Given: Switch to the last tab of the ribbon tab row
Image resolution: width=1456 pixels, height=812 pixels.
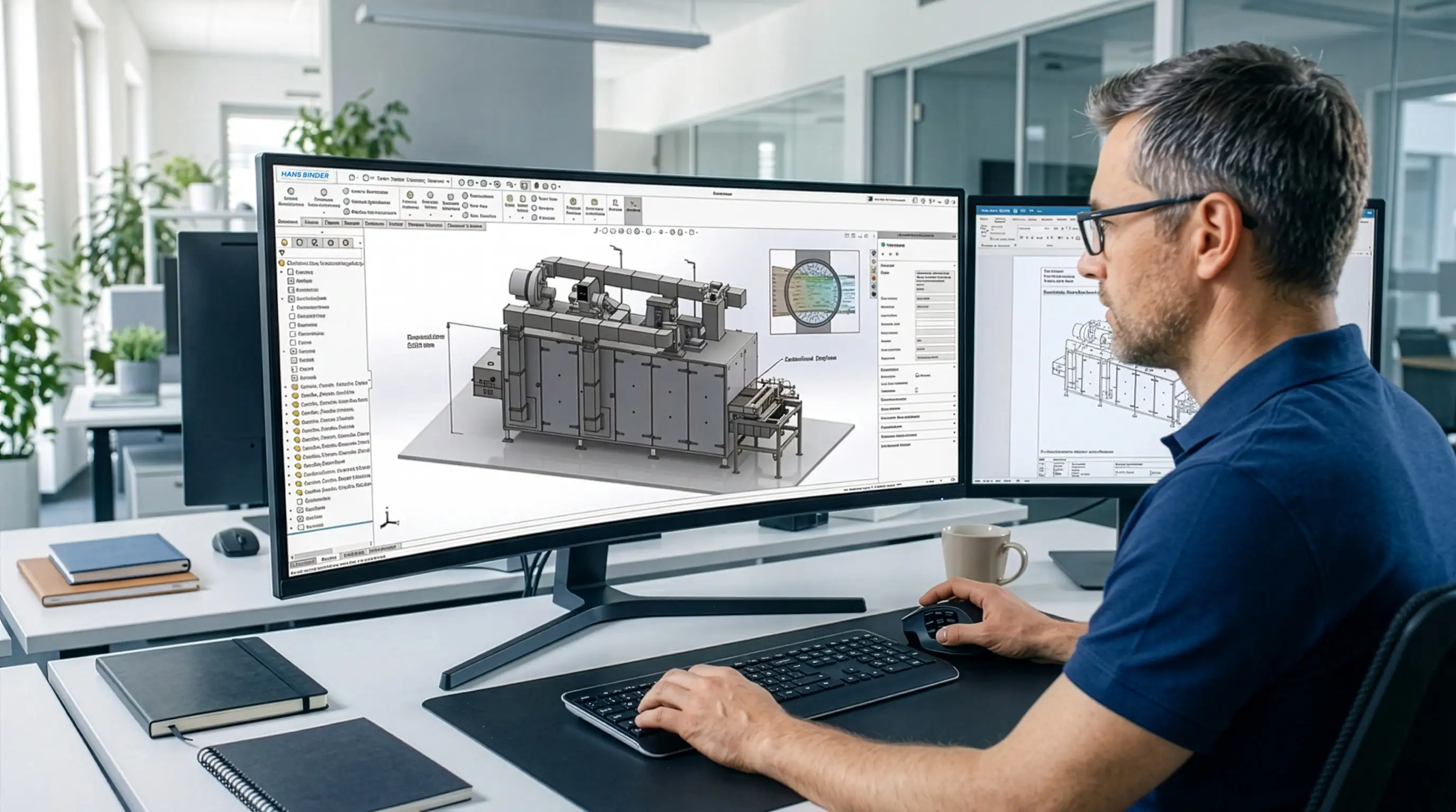Looking at the screenshot, I should (x=465, y=226).
